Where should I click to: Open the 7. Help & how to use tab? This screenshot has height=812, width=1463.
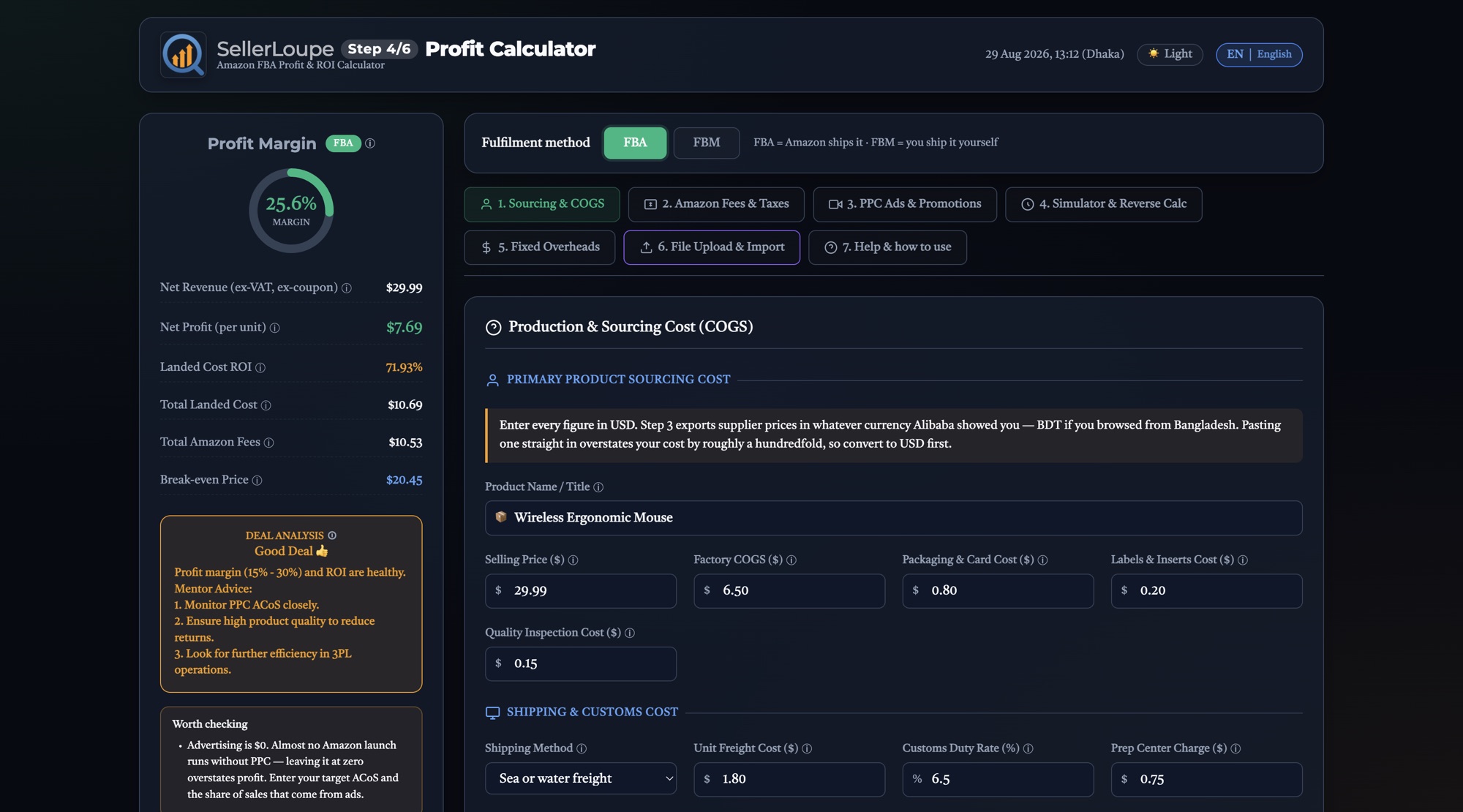[x=887, y=247]
